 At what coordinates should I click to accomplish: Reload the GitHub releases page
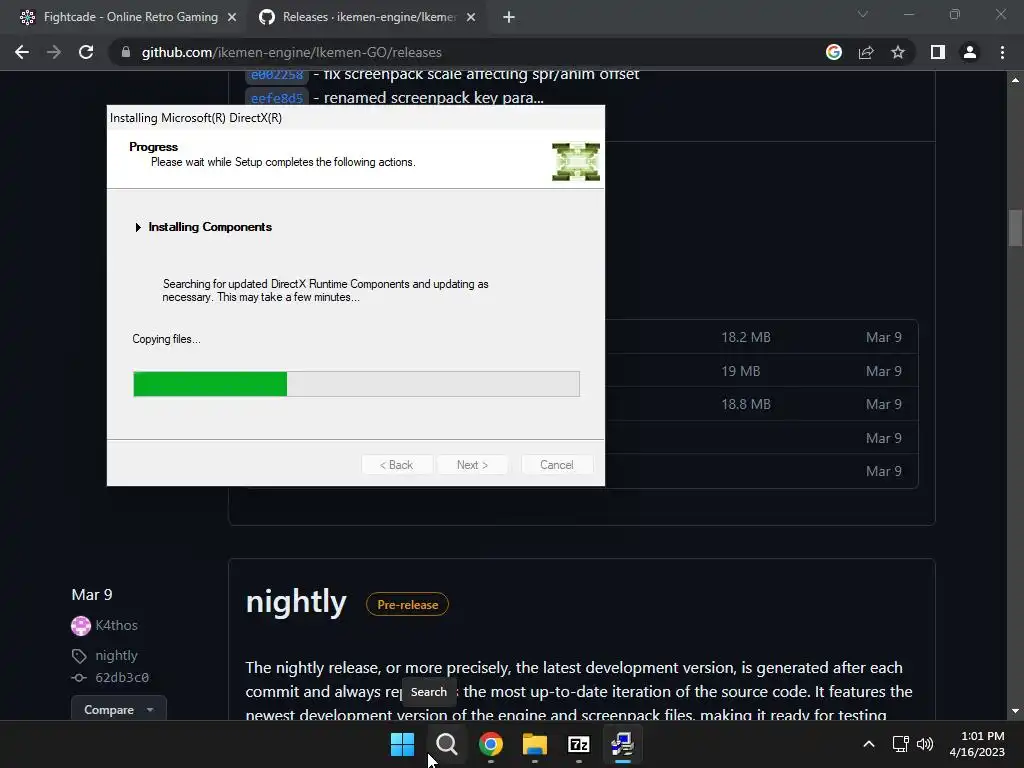coord(86,52)
